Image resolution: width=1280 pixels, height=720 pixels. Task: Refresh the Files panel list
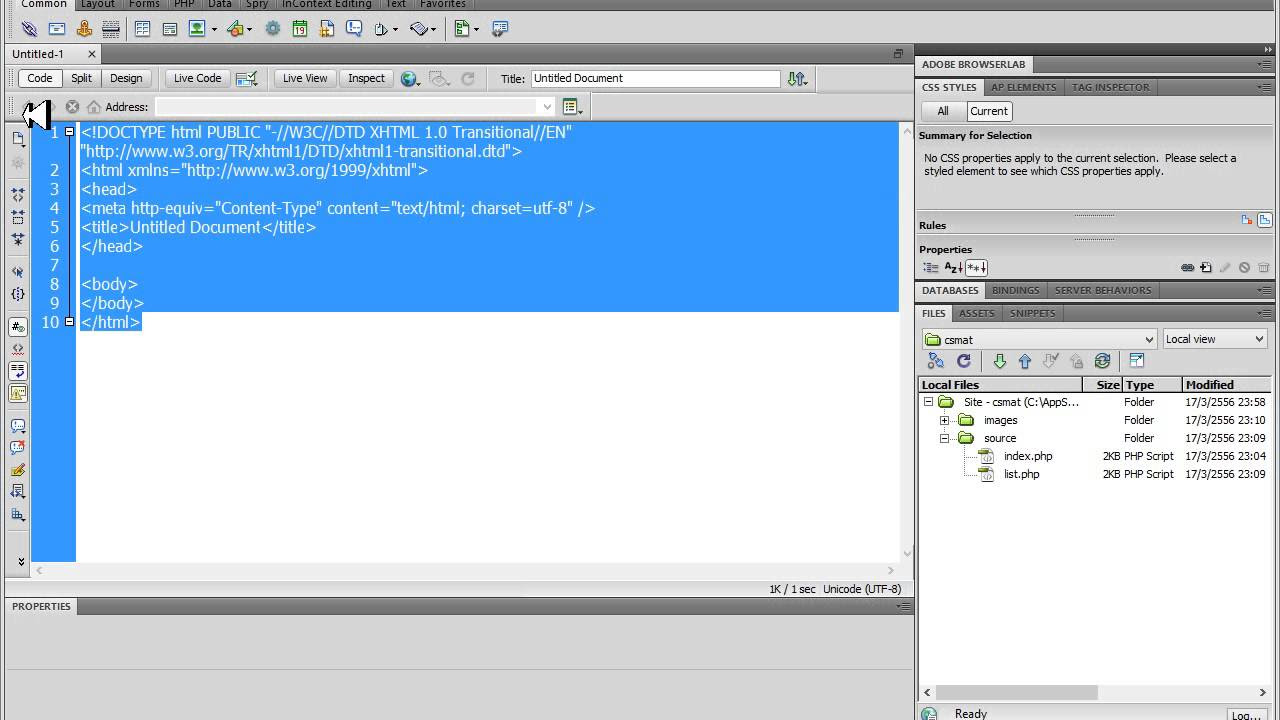[964, 361]
